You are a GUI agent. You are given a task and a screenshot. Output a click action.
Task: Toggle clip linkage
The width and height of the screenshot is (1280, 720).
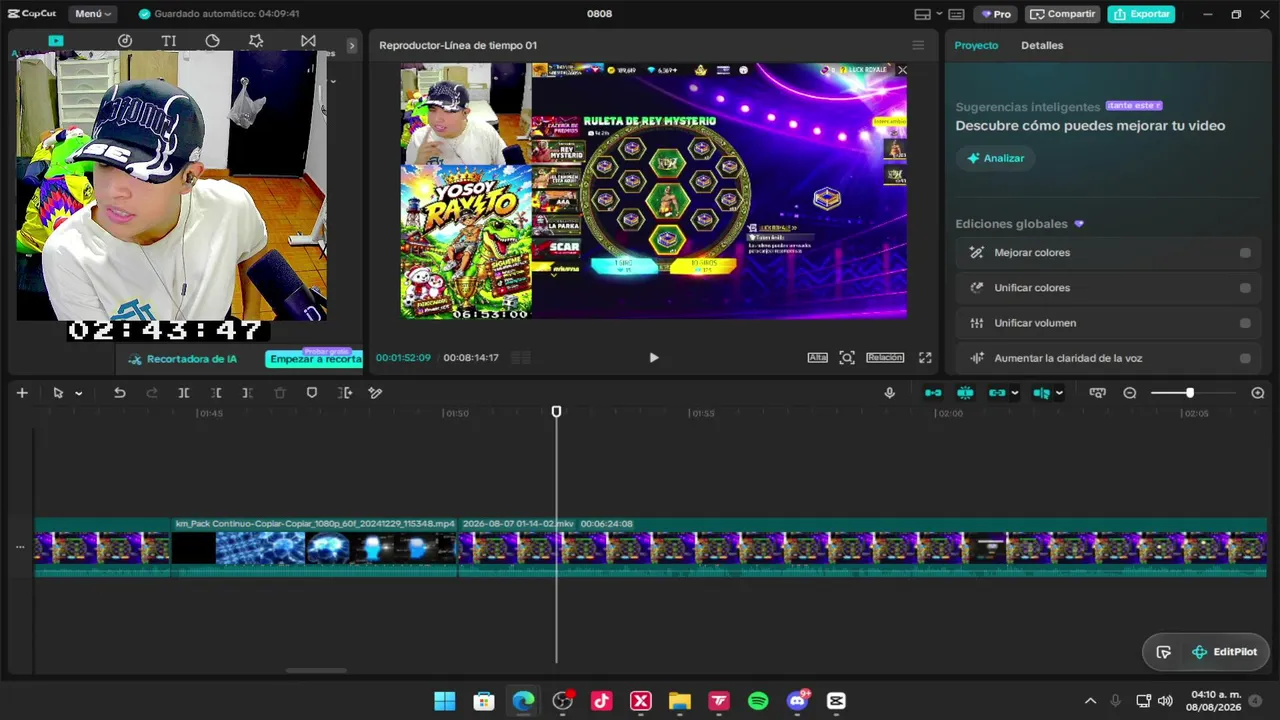(x=996, y=393)
